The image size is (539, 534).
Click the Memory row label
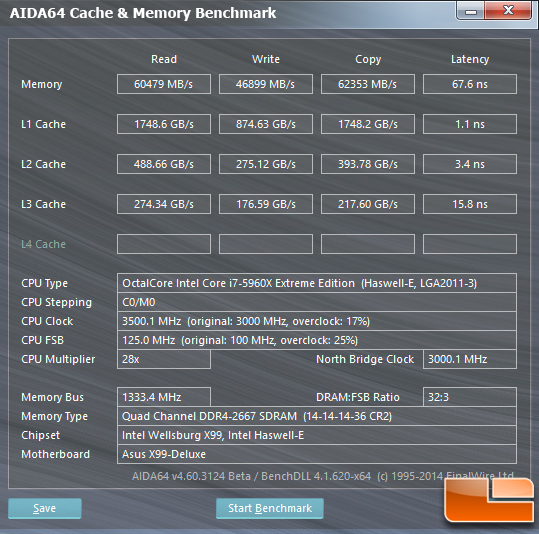42,85
